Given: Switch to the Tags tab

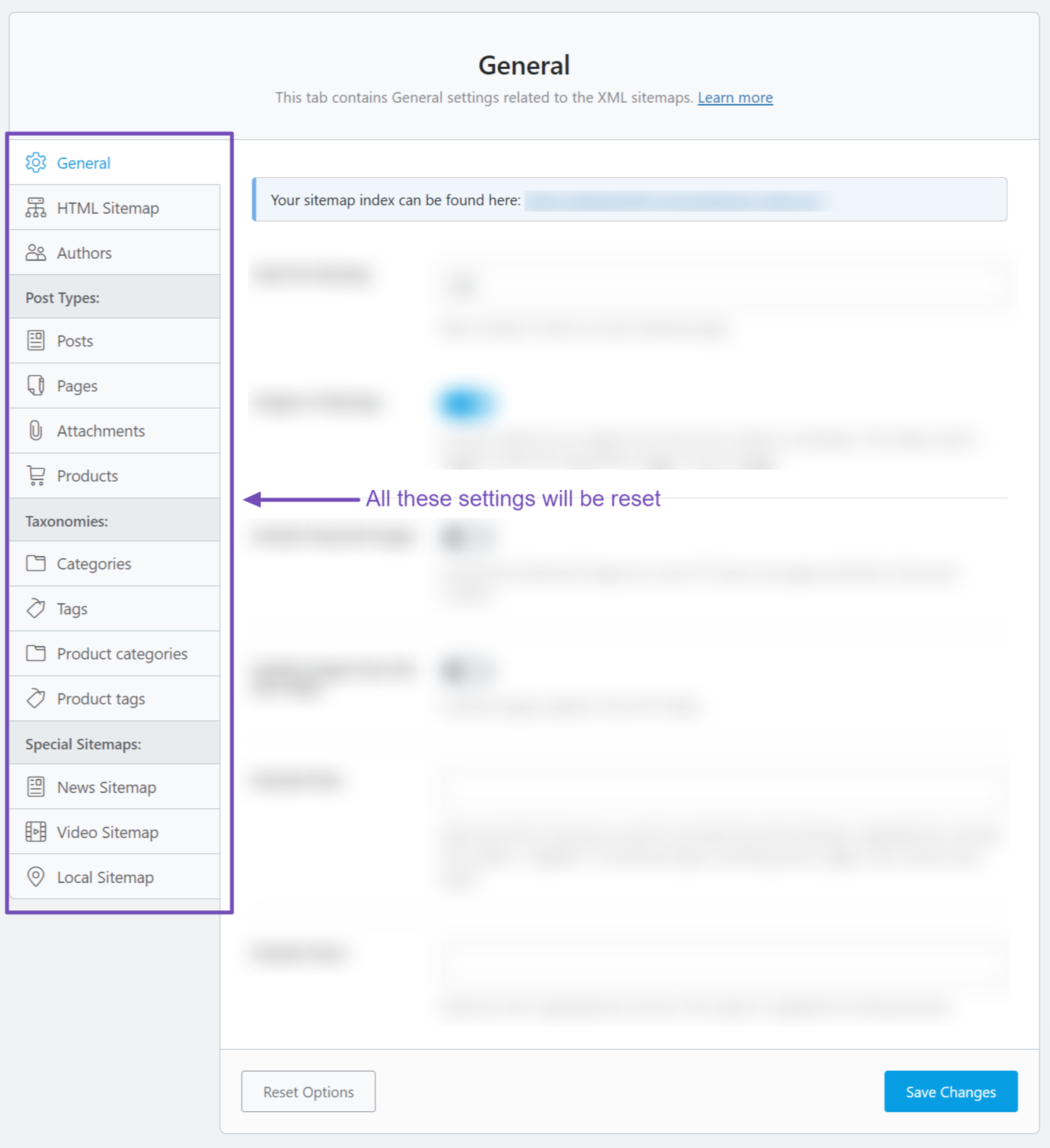Looking at the screenshot, I should click(x=115, y=609).
